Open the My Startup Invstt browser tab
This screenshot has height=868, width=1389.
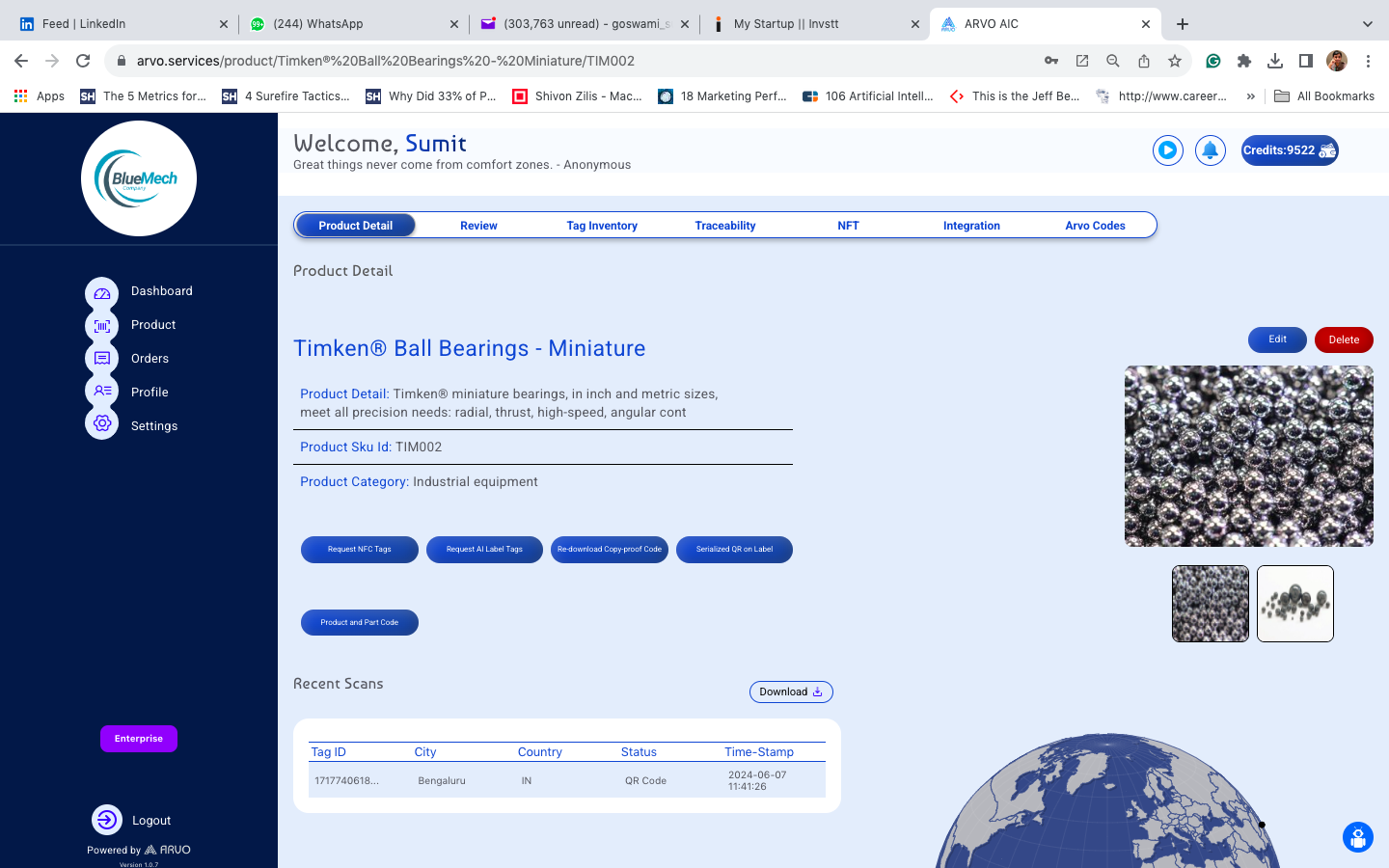click(x=815, y=24)
